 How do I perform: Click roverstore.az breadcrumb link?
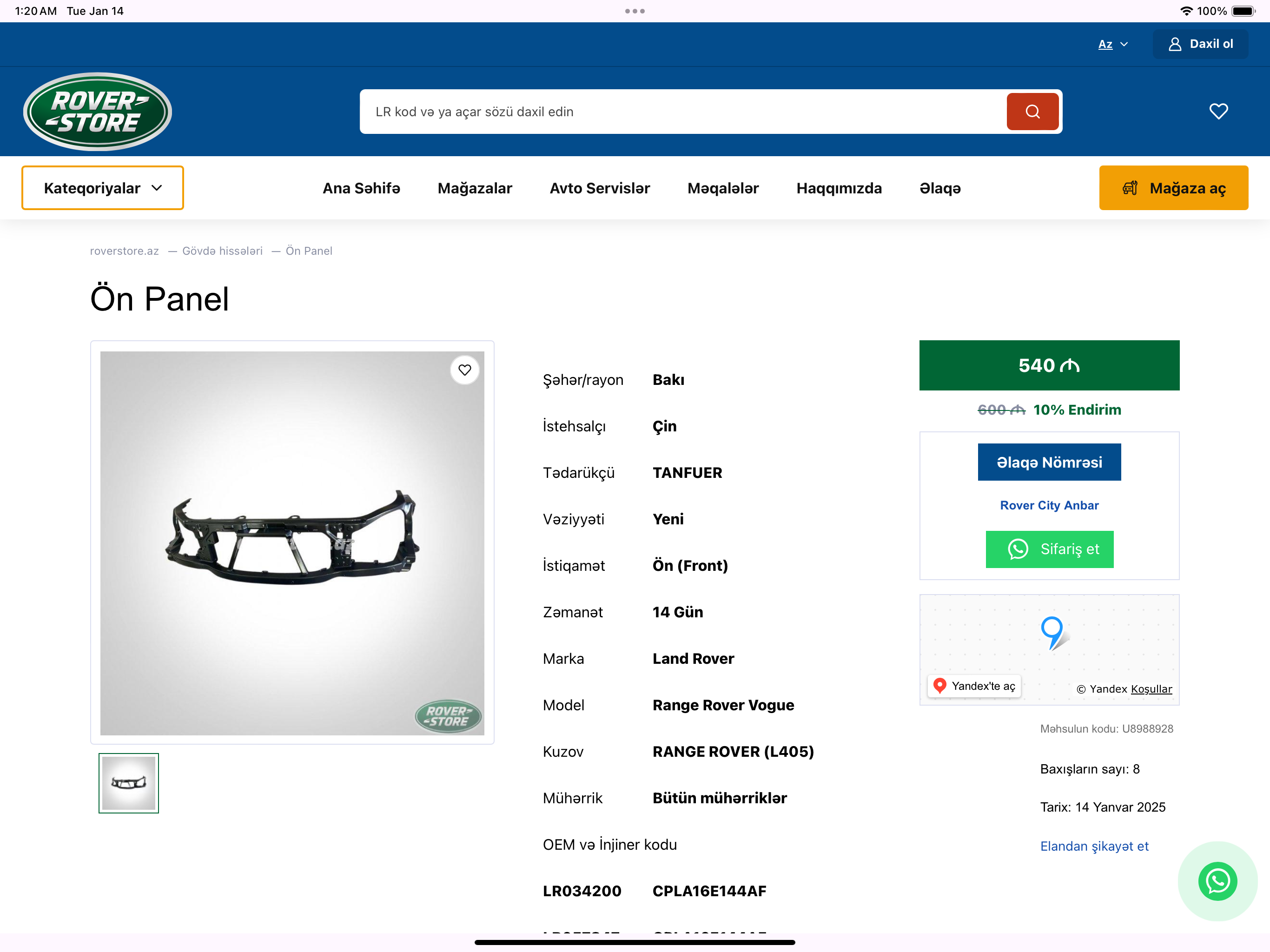pos(124,251)
